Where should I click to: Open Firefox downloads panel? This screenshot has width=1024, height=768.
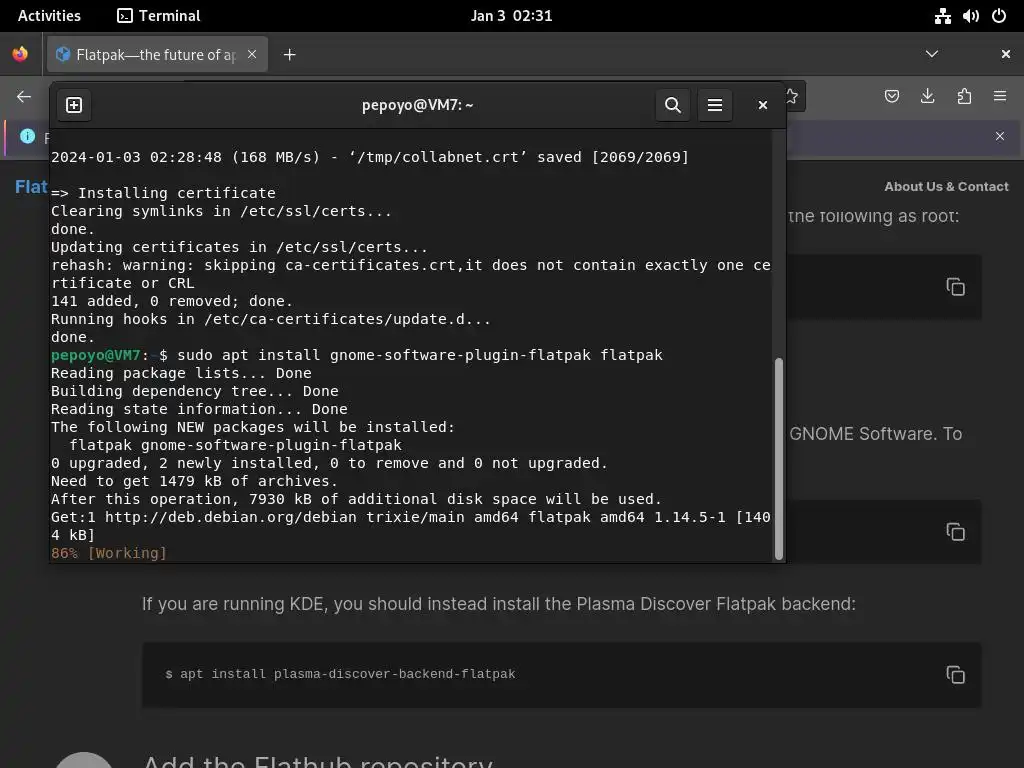[927, 97]
